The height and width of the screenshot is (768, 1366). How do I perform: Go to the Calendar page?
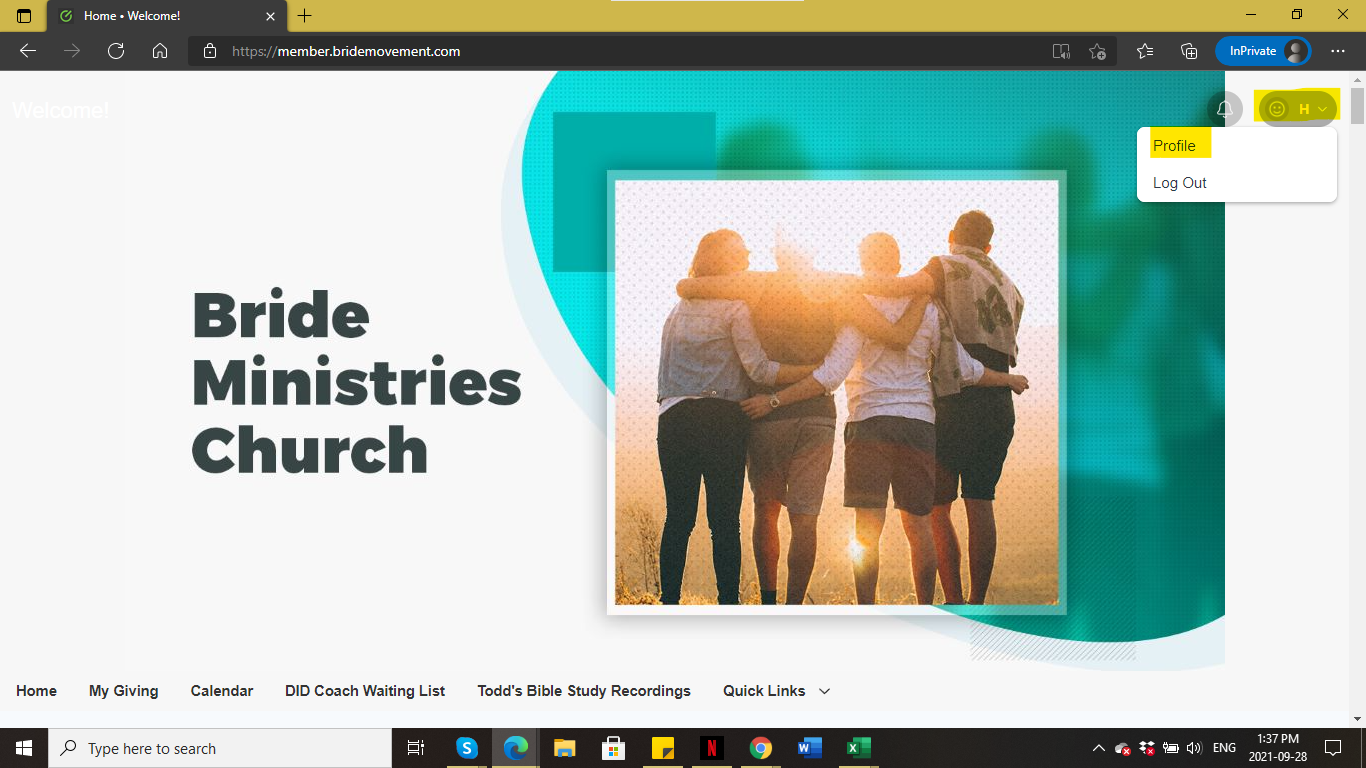click(222, 691)
